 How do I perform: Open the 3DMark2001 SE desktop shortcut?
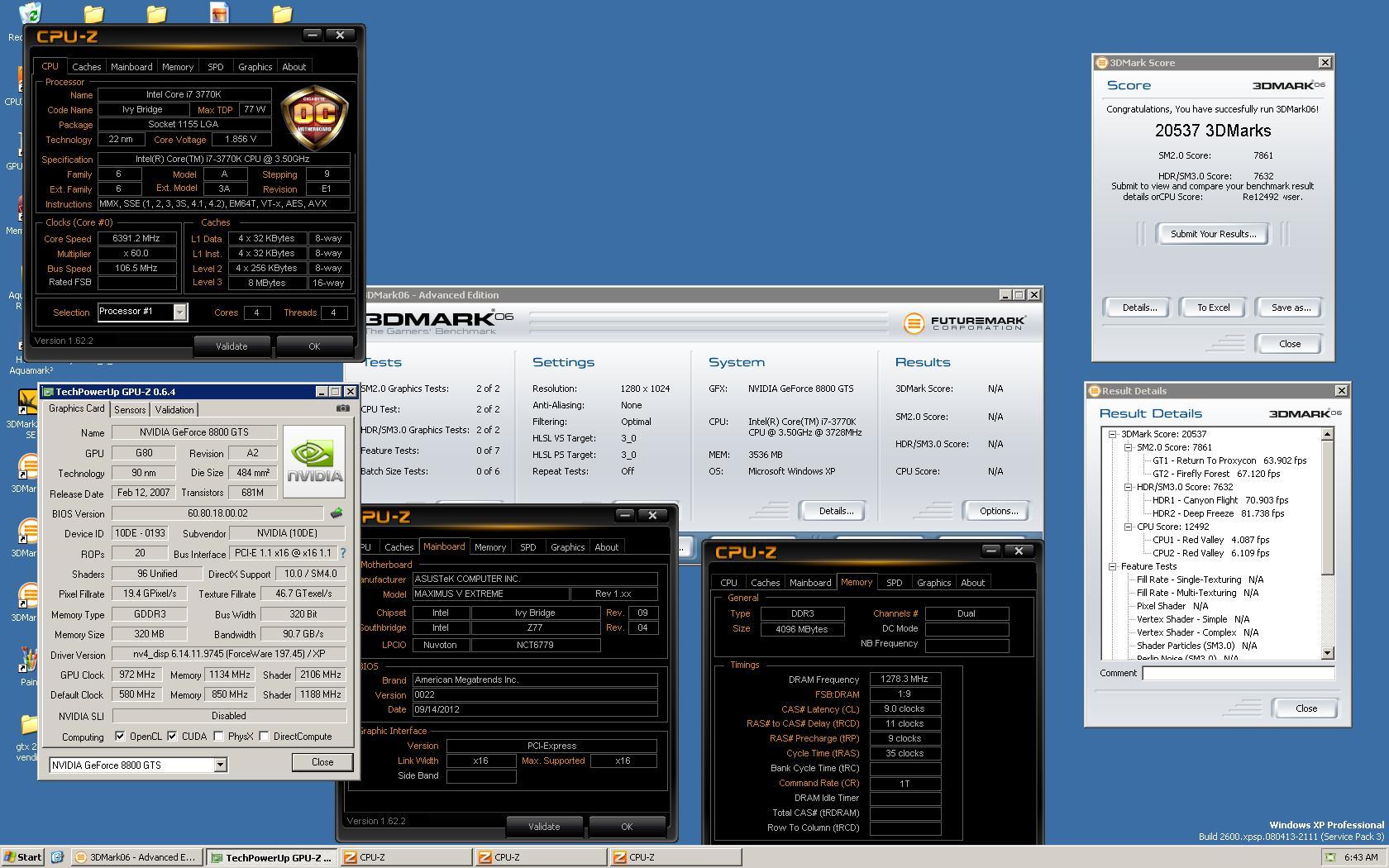click(x=27, y=402)
